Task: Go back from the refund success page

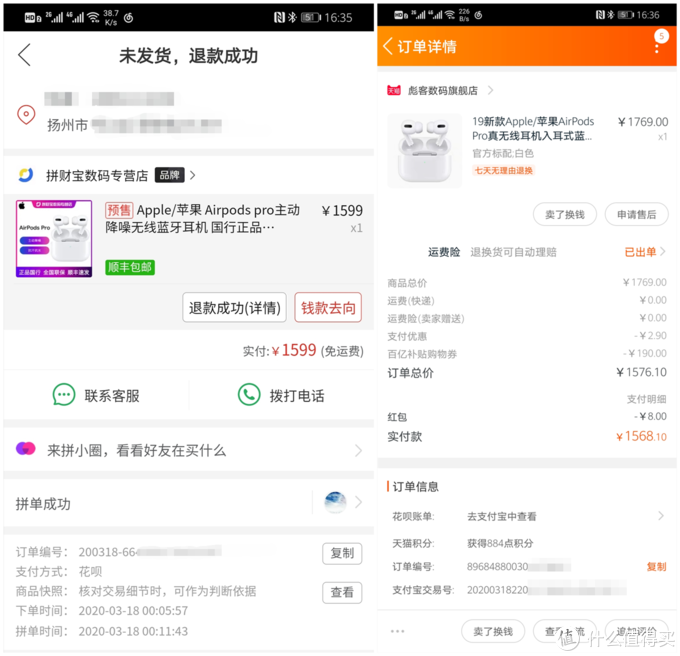Action: pos(24,55)
